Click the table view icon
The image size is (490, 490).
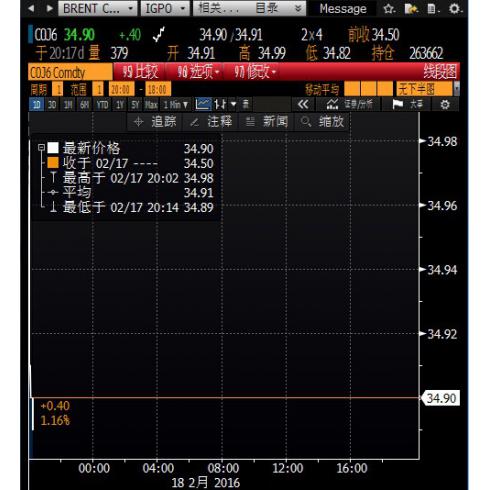(x=246, y=104)
